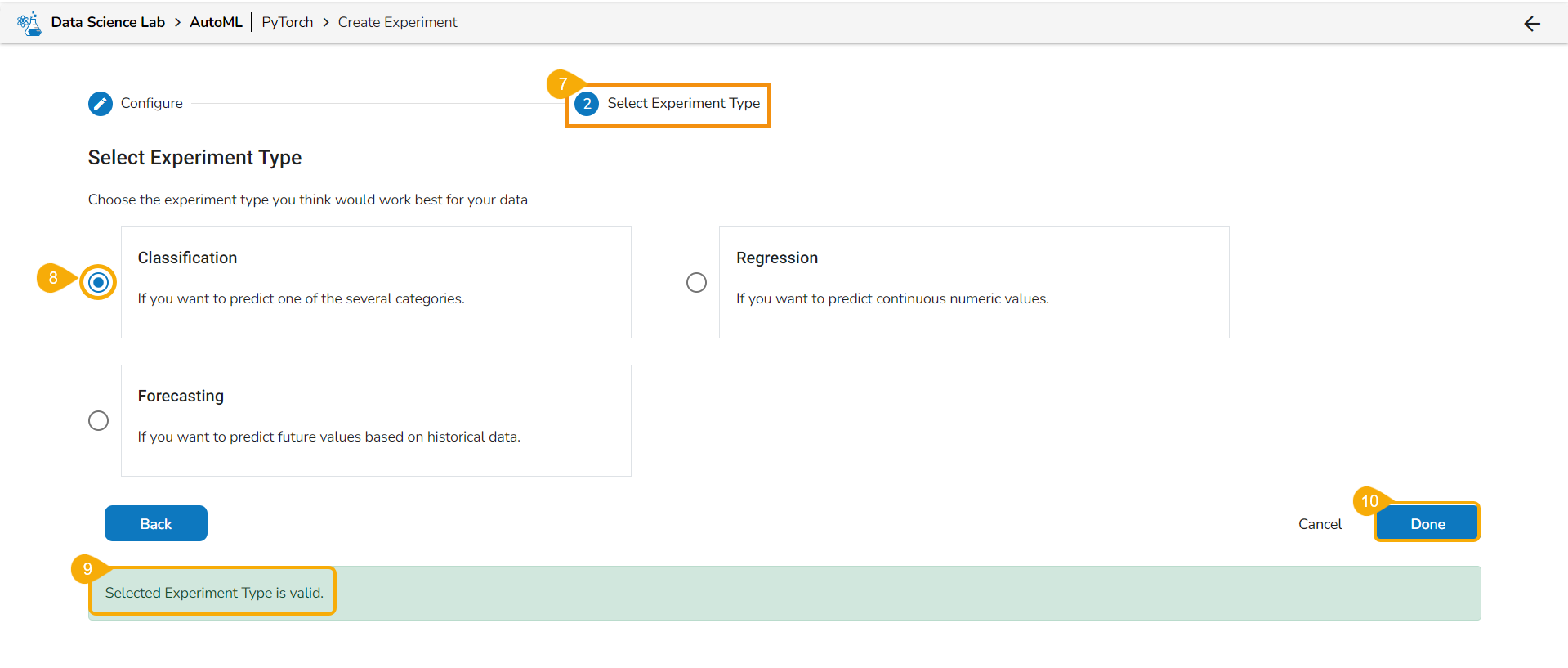The height and width of the screenshot is (668, 1568).
Task: Click the Configure step pencil icon
Action: tap(101, 104)
